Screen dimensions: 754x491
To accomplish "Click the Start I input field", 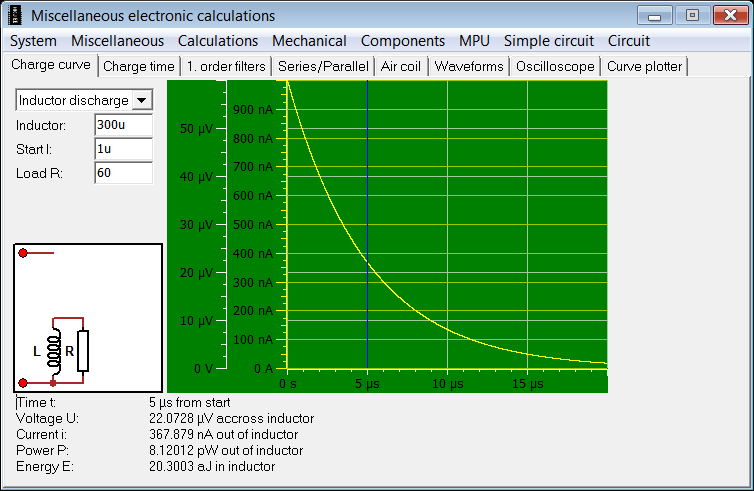I will point(123,149).
